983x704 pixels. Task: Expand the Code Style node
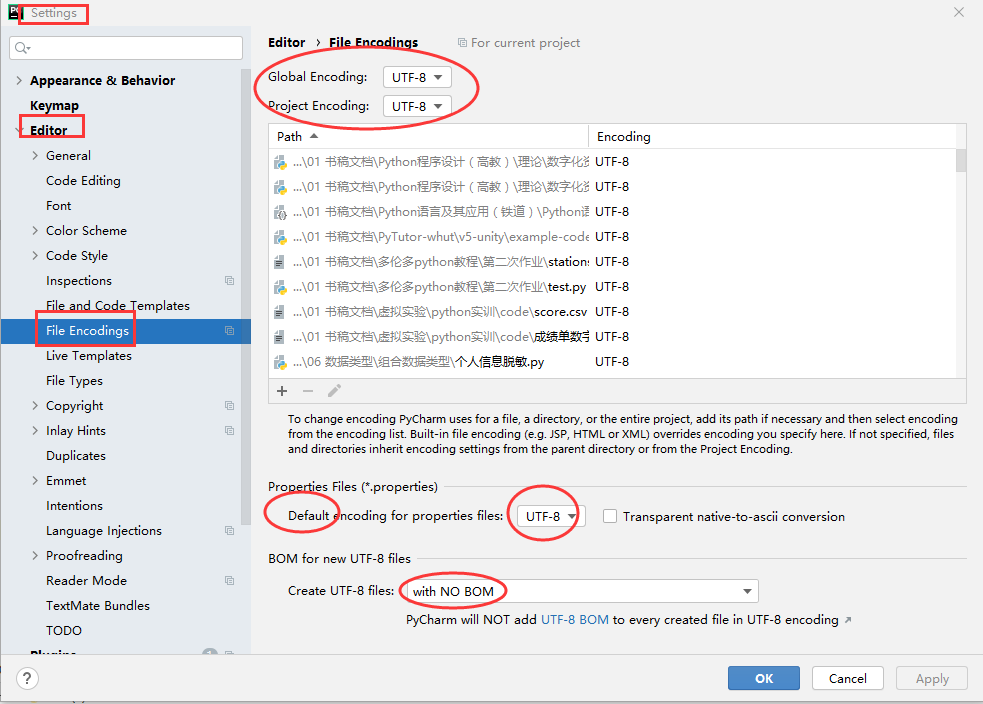(35, 256)
